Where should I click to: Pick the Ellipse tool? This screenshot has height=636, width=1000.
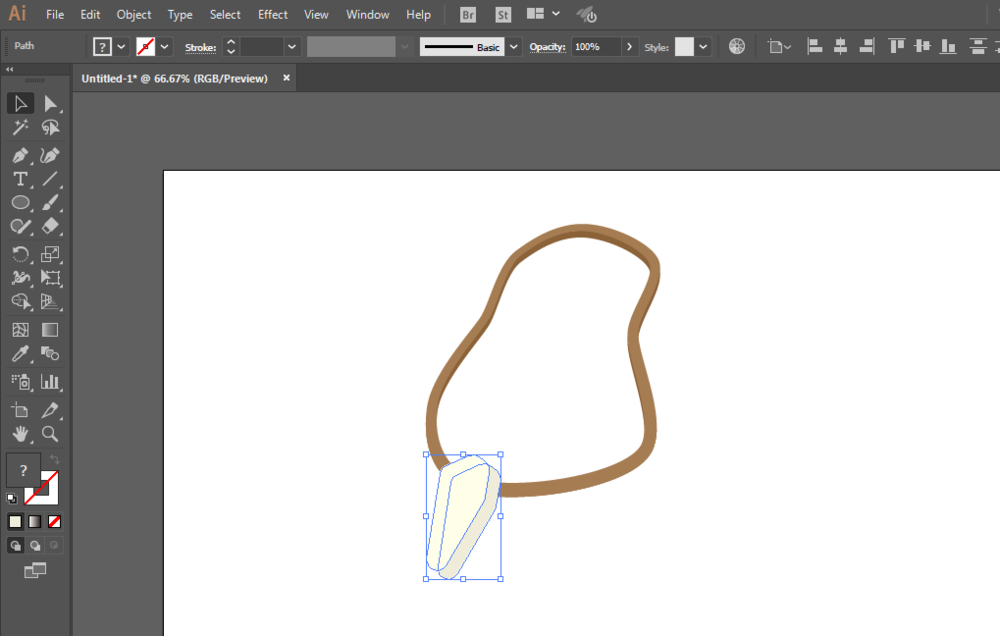20,203
